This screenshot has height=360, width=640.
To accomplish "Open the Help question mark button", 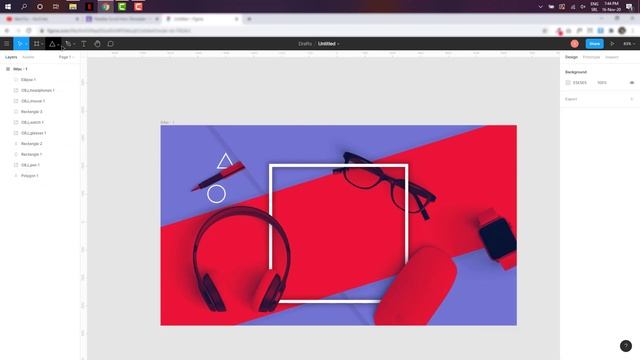I will pos(626,346).
